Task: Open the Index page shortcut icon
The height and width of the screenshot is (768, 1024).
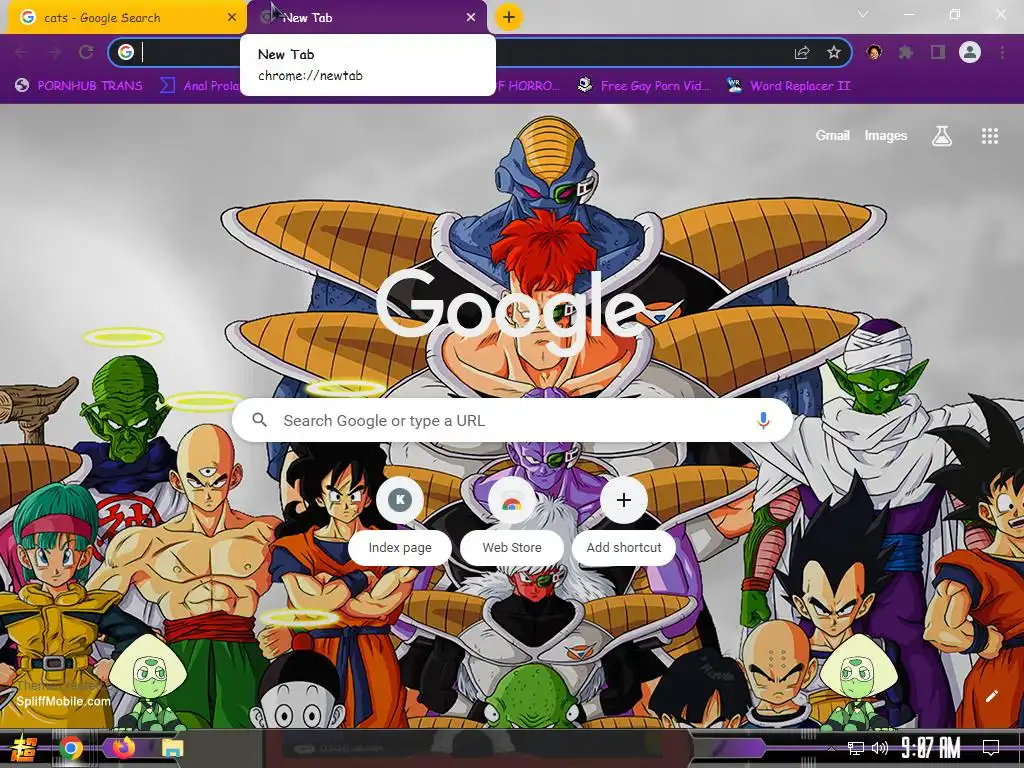Action: [400, 500]
